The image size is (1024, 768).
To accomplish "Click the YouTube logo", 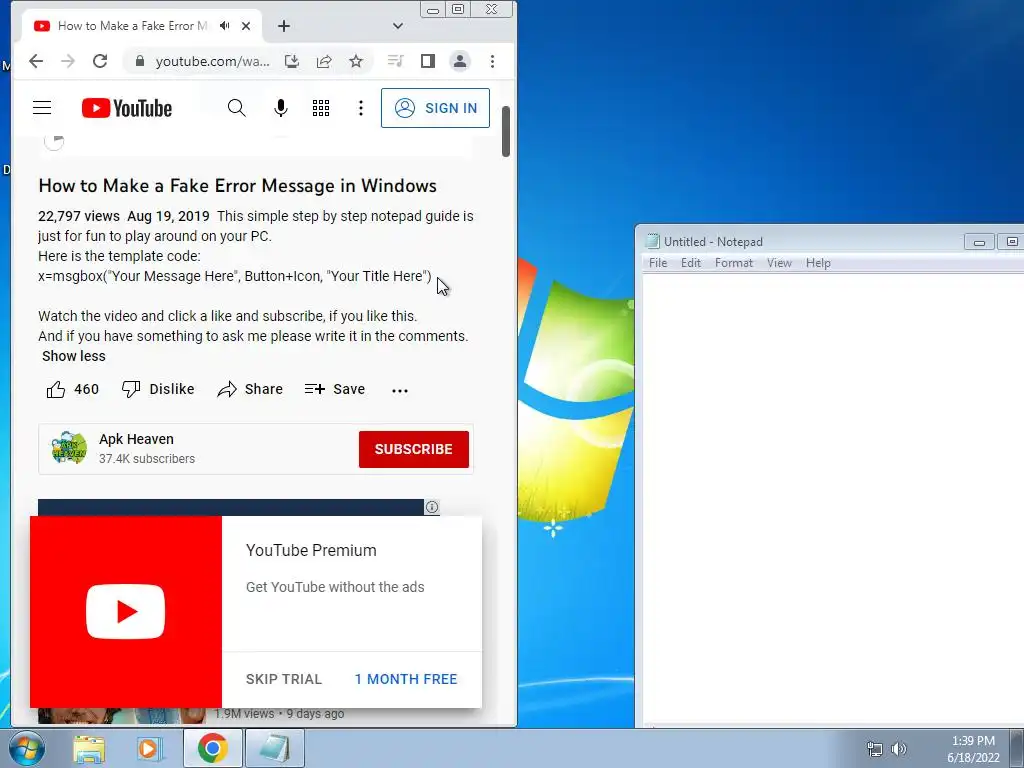I will pyautogui.click(x=127, y=108).
